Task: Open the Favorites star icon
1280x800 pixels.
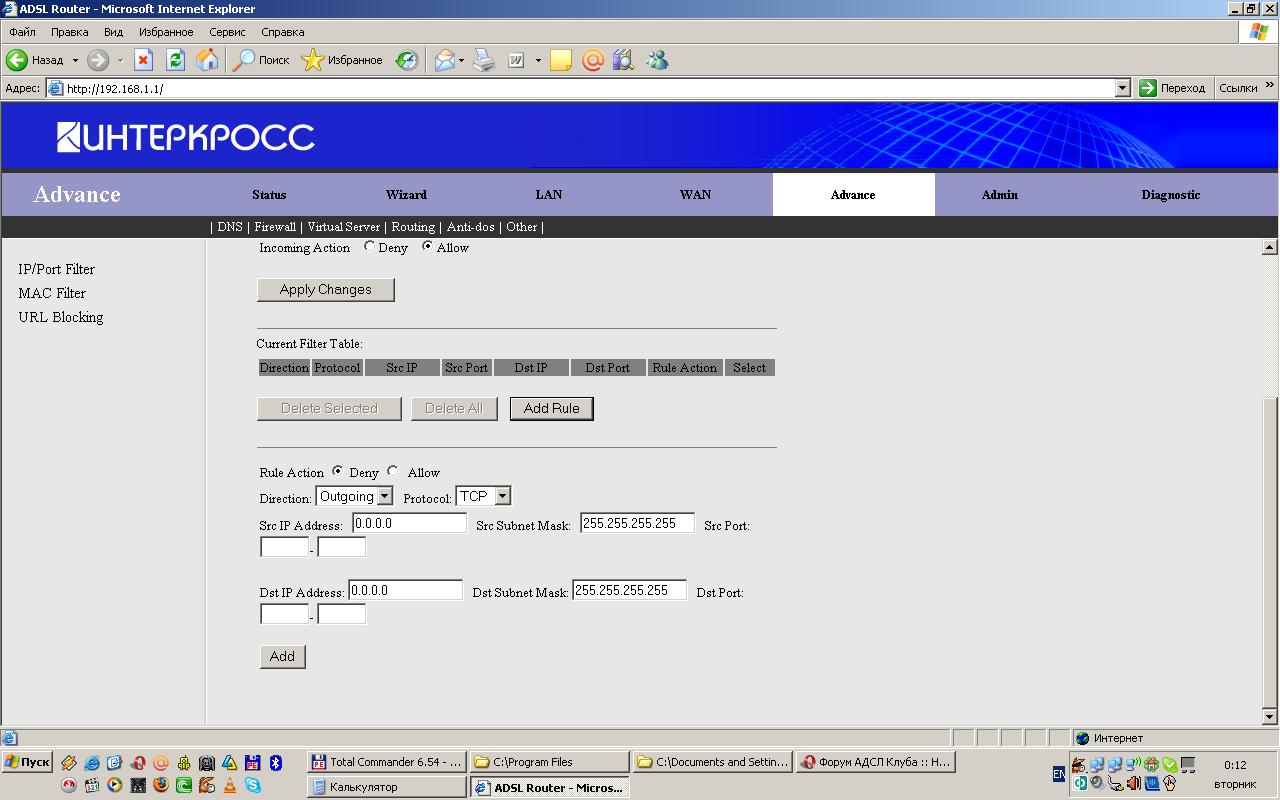Action: tap(313, 60)
